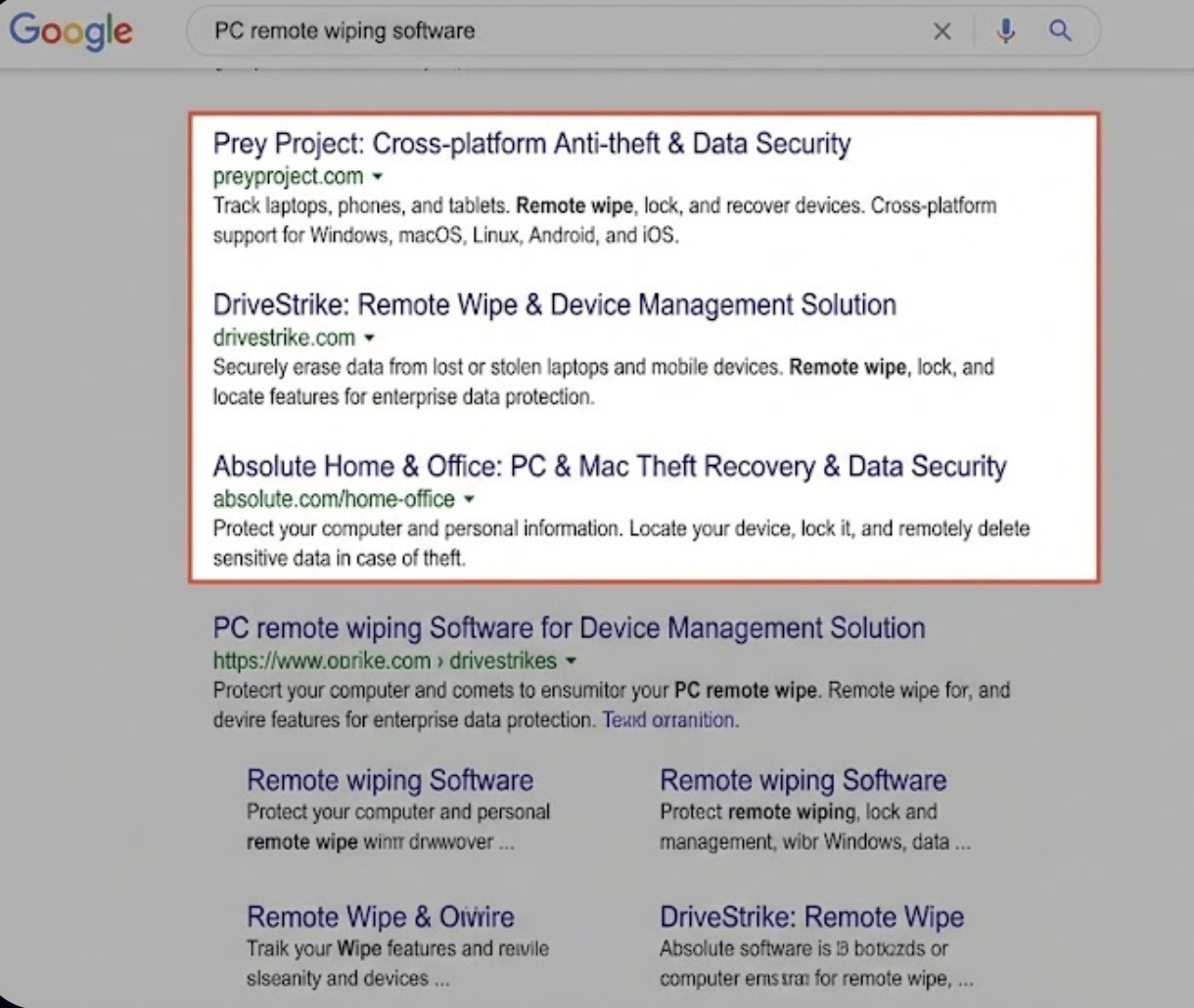Click the blue inline link in fourth result snippet
1194x1008 pixels.
(667, 720)
